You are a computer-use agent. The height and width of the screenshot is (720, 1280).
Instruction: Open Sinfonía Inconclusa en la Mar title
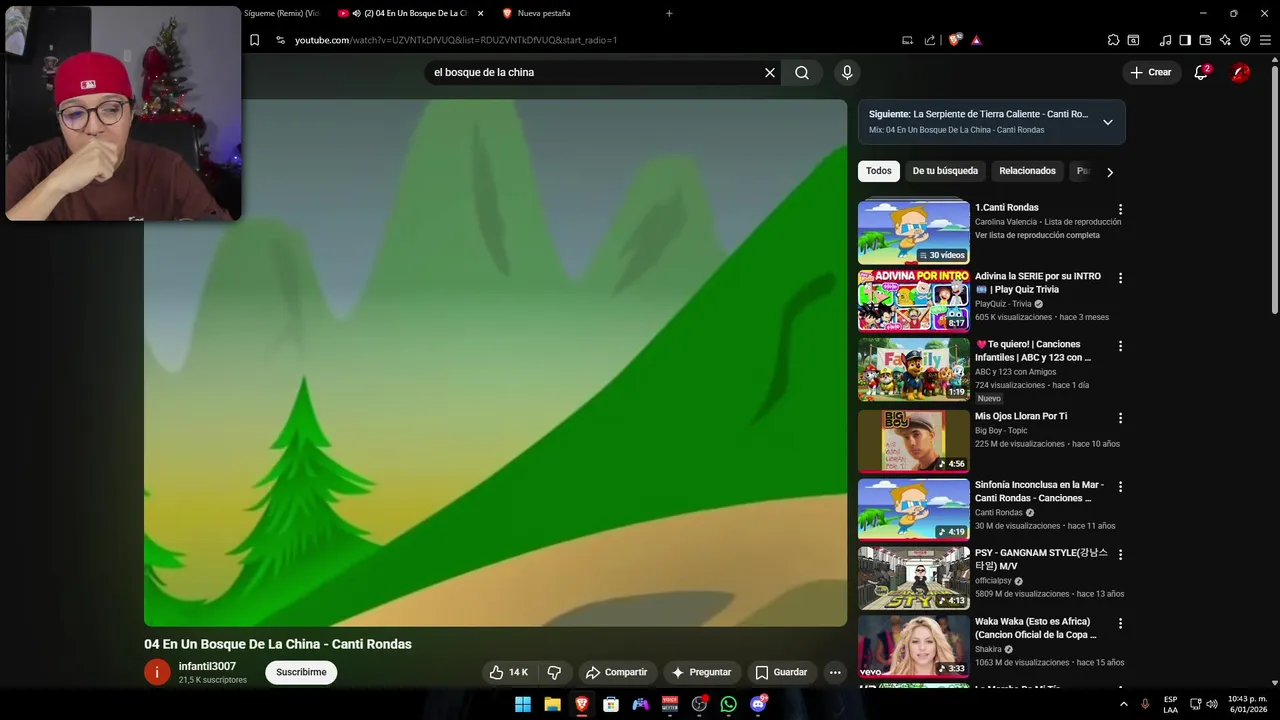[1039, 491]
